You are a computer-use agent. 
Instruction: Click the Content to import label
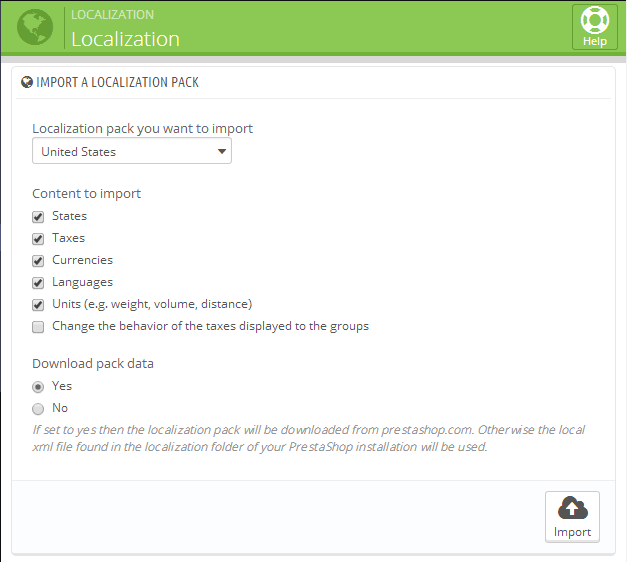point(86,194)
